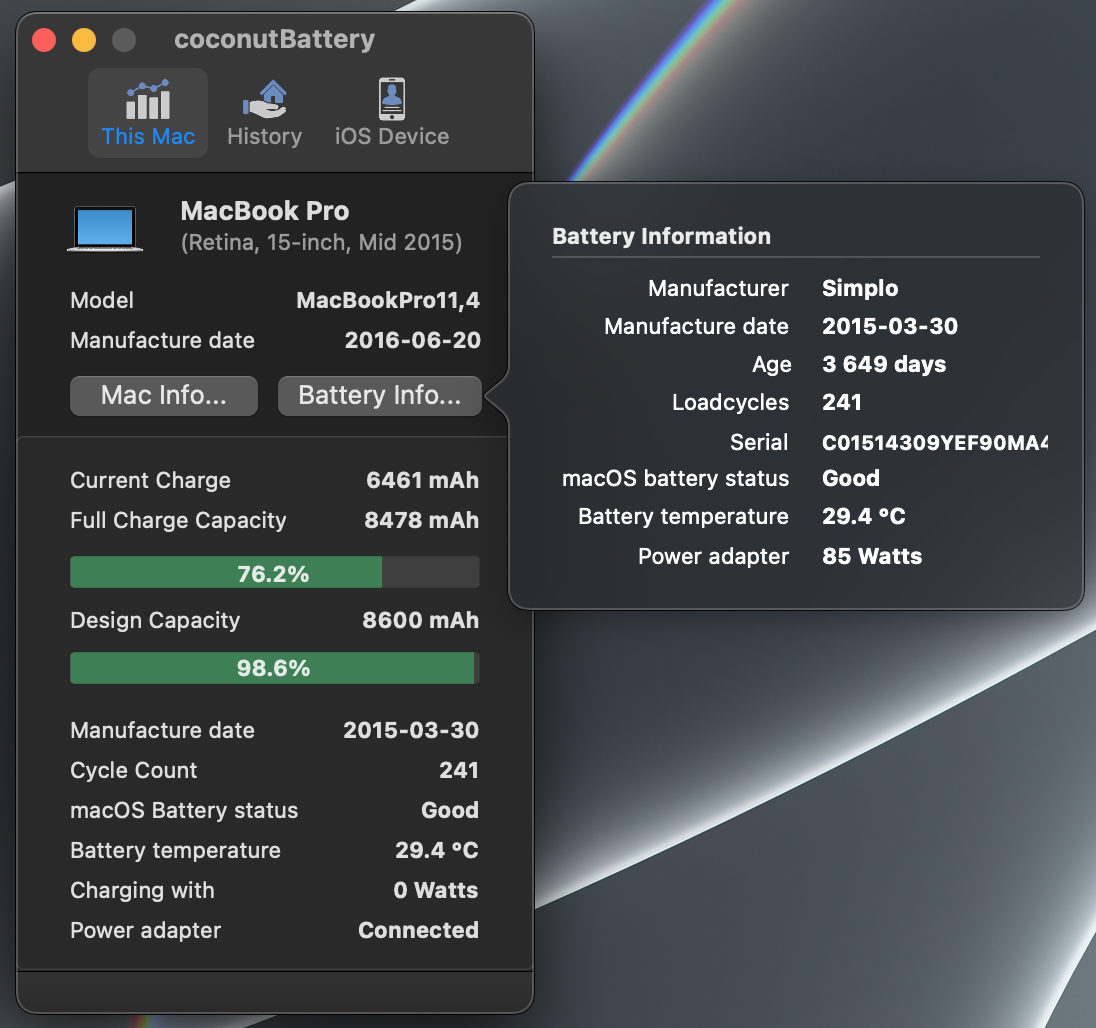The width and height of the screenshot is (1096, 1028).
Task: Click the battery serial number C01514309YEF90MA4
Action: (x=935, y=442)
